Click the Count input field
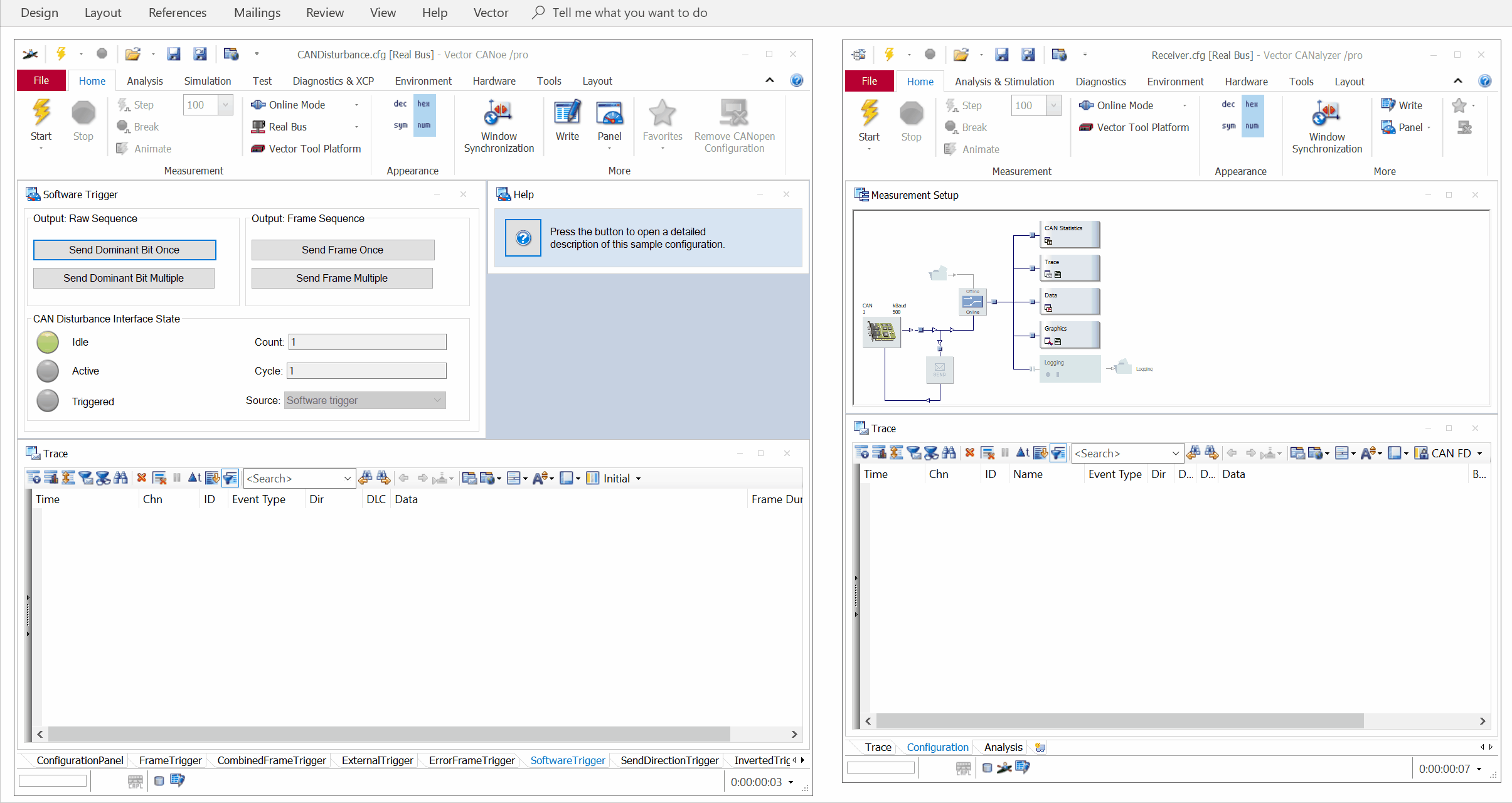The width and height of the screenshot is (1512, 803). tap(367, 342)
